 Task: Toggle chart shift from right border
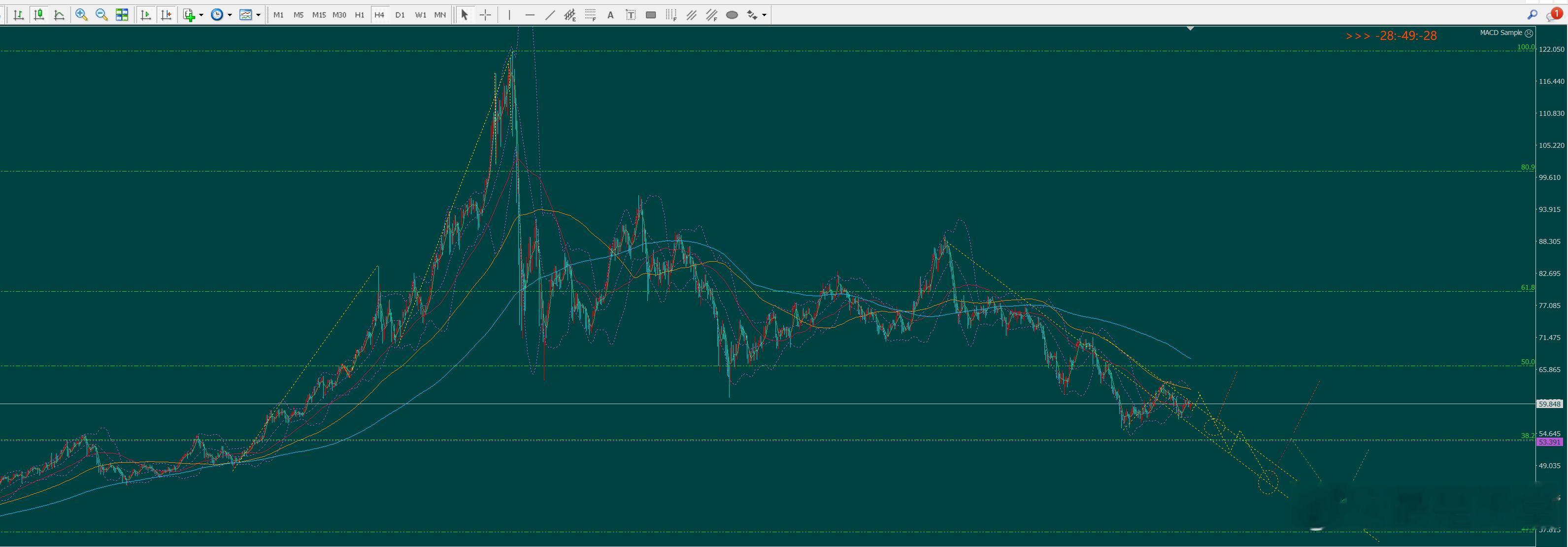tap(166, 15)
